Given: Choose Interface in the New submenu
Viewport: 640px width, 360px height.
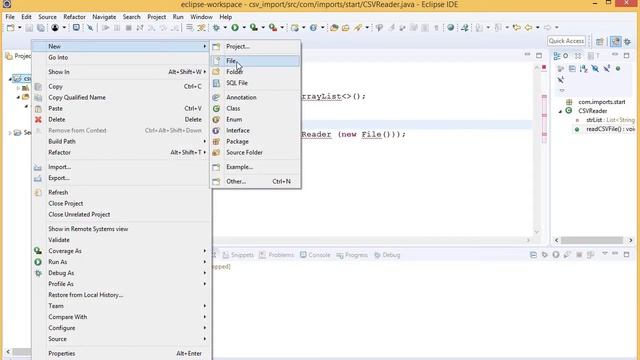Looking at the screenshot, I should (x=256, y=131).
